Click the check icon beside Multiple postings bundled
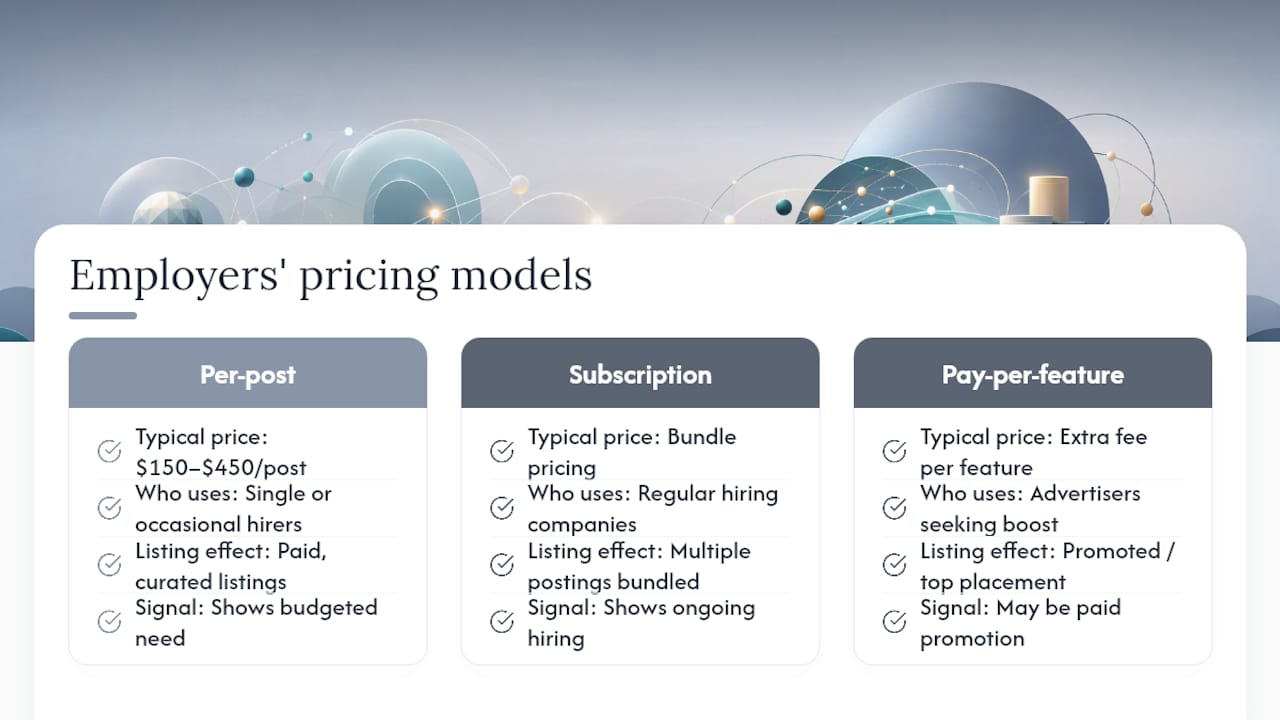 (x=502, y=566)
